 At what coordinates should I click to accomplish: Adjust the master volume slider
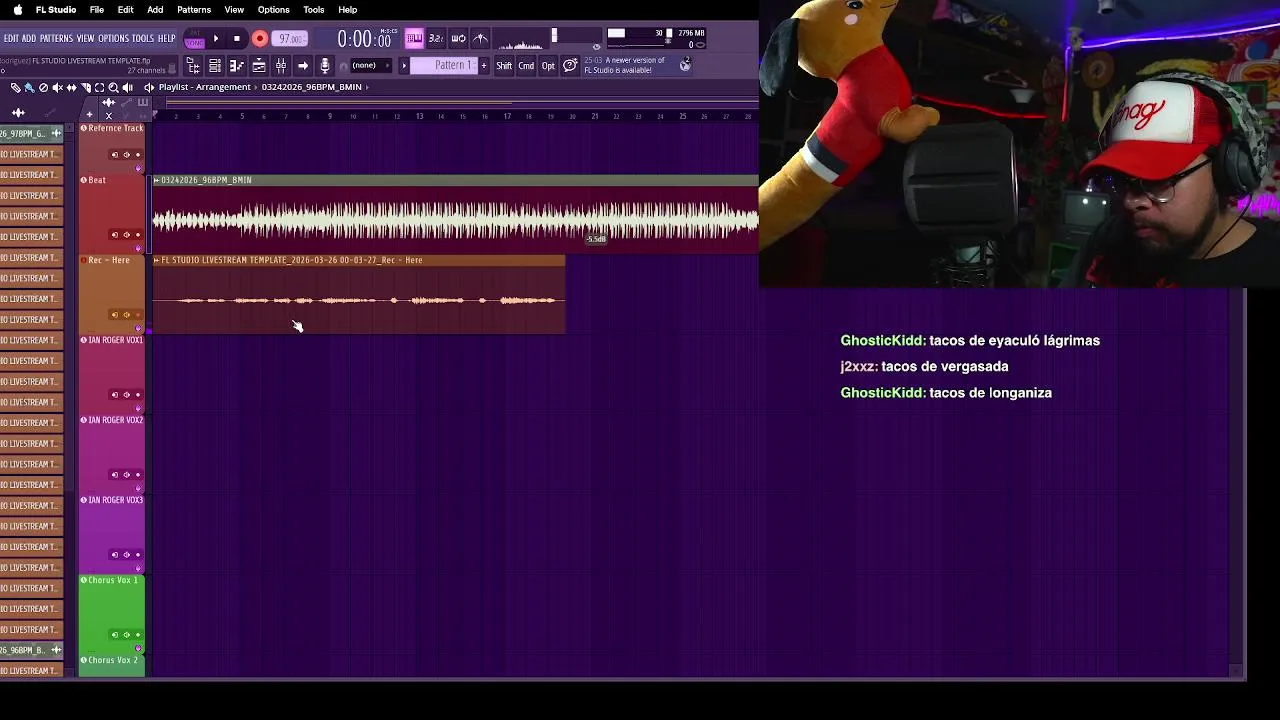(555, 36)
